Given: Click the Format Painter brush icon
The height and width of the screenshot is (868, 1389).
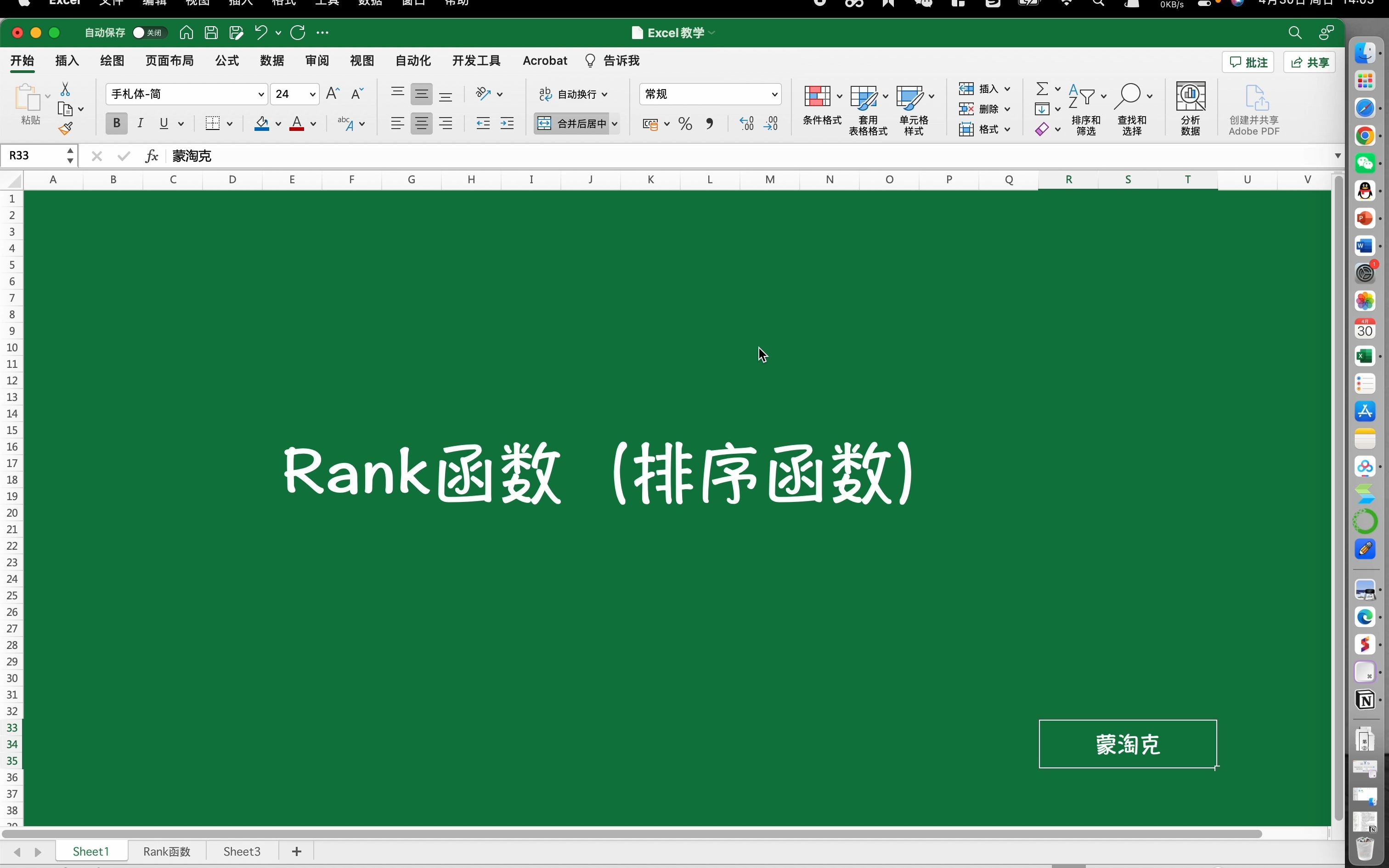Looking at the screenshot, I should [65, 129].
